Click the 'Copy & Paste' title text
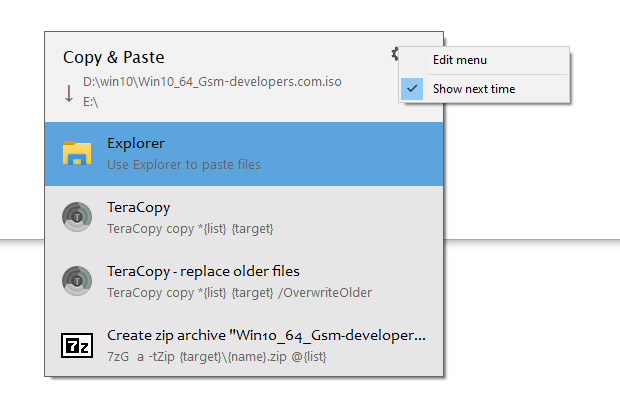This screenshot has height=398, width=620. [113, 57]
